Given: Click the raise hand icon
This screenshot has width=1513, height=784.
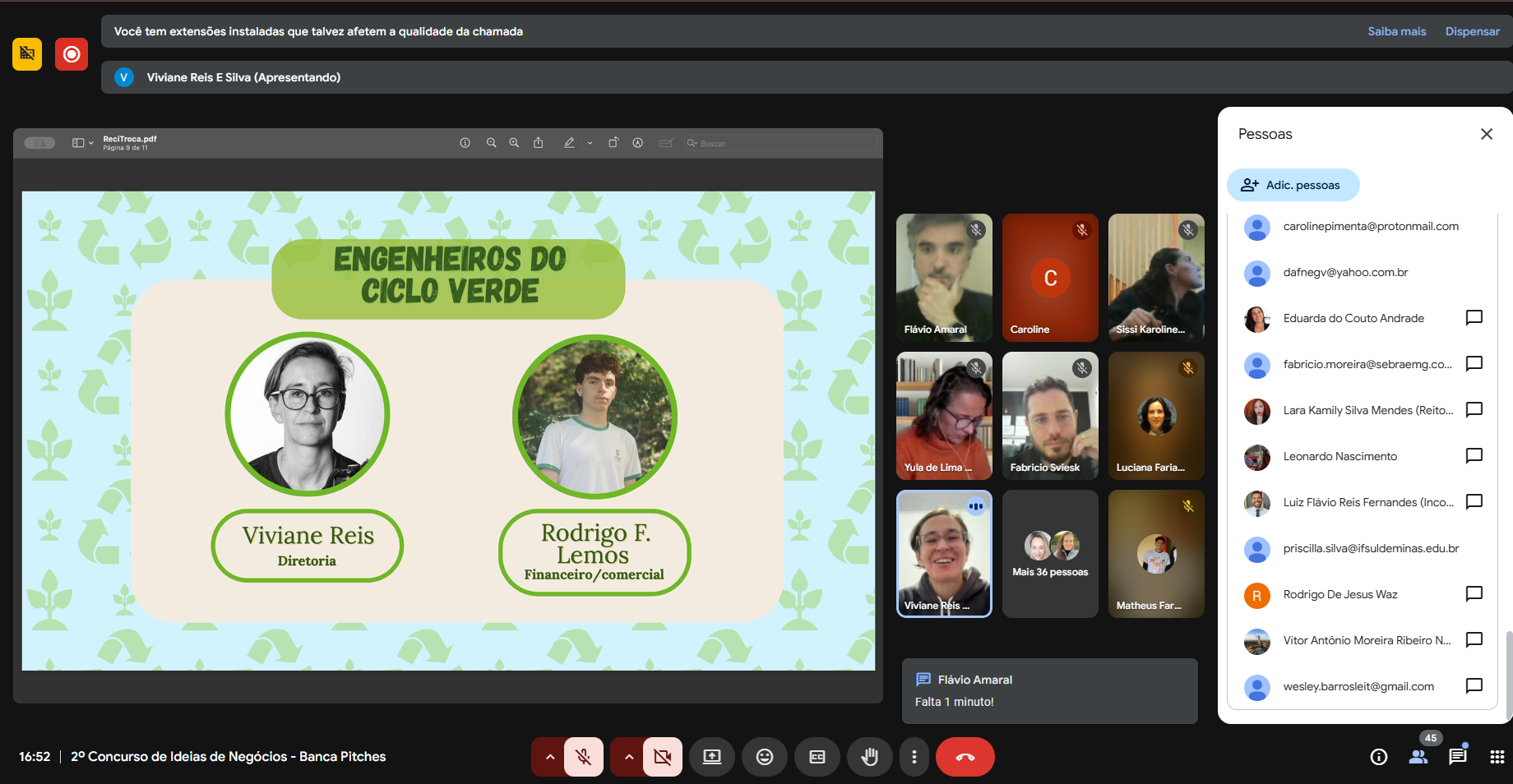Looking at the screenshot, I should coord(869,757).
